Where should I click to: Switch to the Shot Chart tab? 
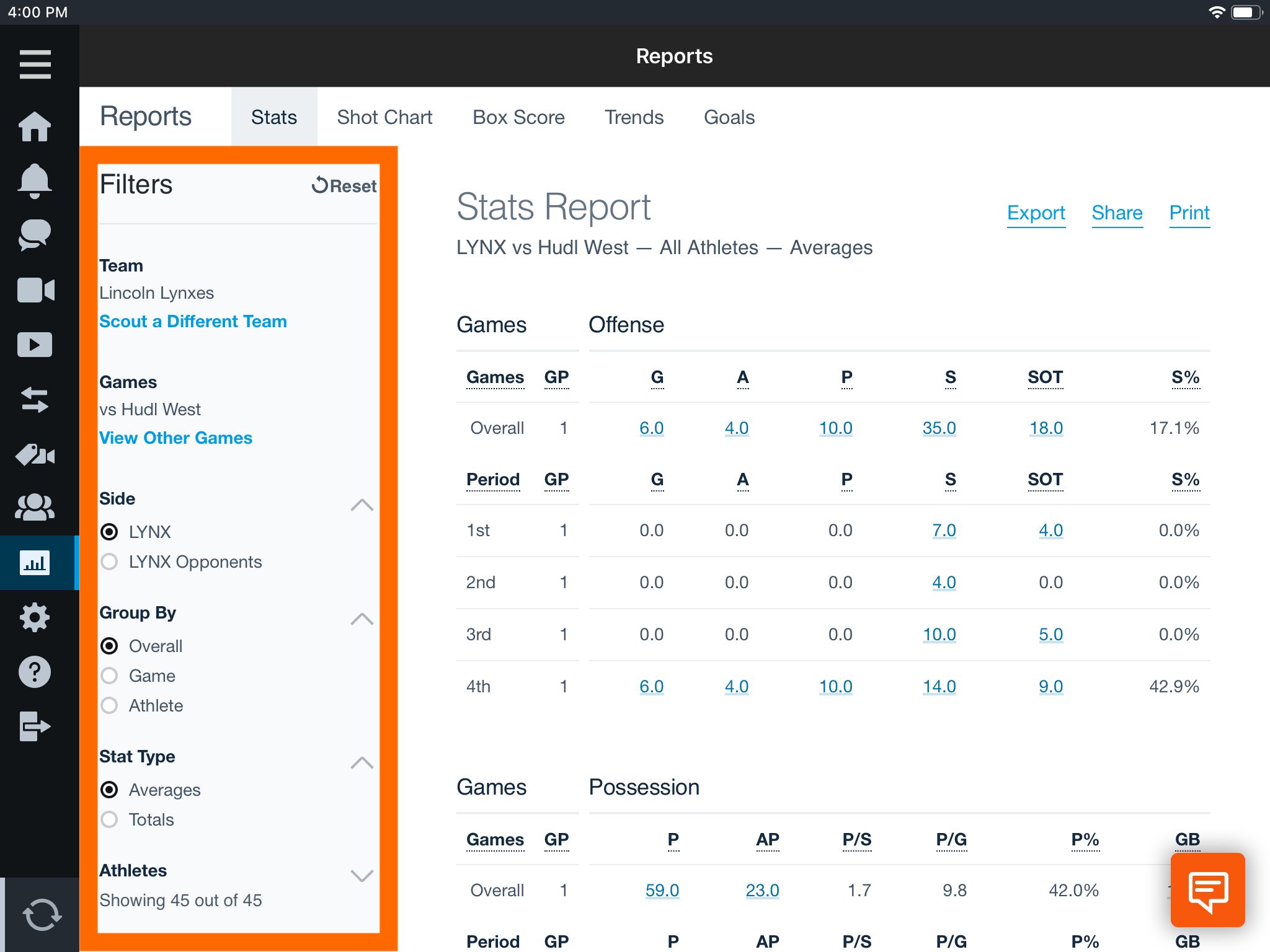384,117
